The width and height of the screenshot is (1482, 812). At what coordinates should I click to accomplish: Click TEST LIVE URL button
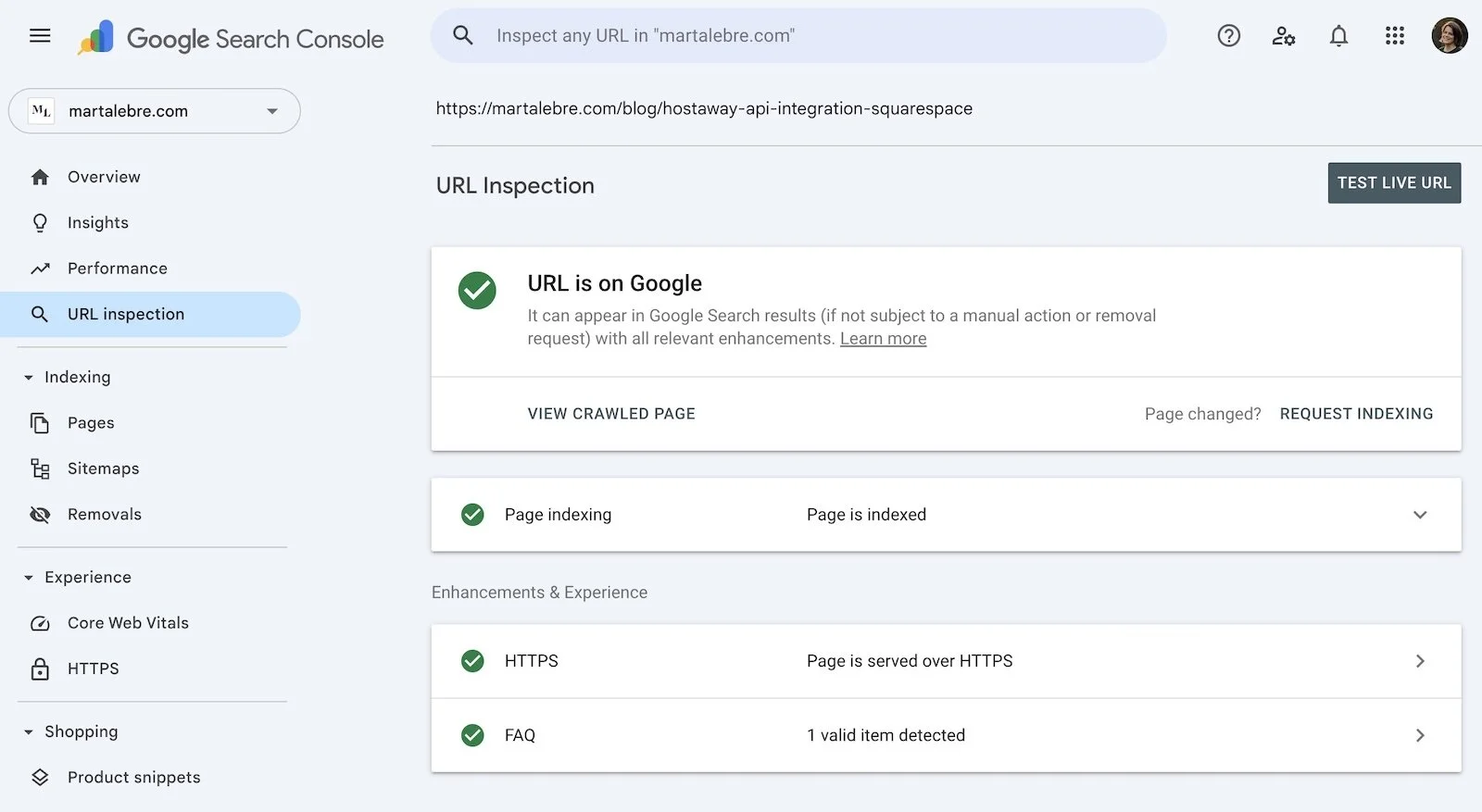(1394, 183)
